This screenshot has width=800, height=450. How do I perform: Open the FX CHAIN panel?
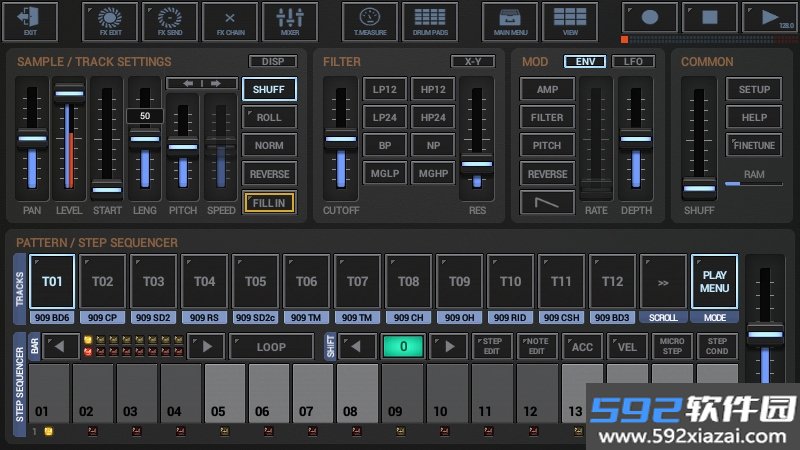click(230, 21)
